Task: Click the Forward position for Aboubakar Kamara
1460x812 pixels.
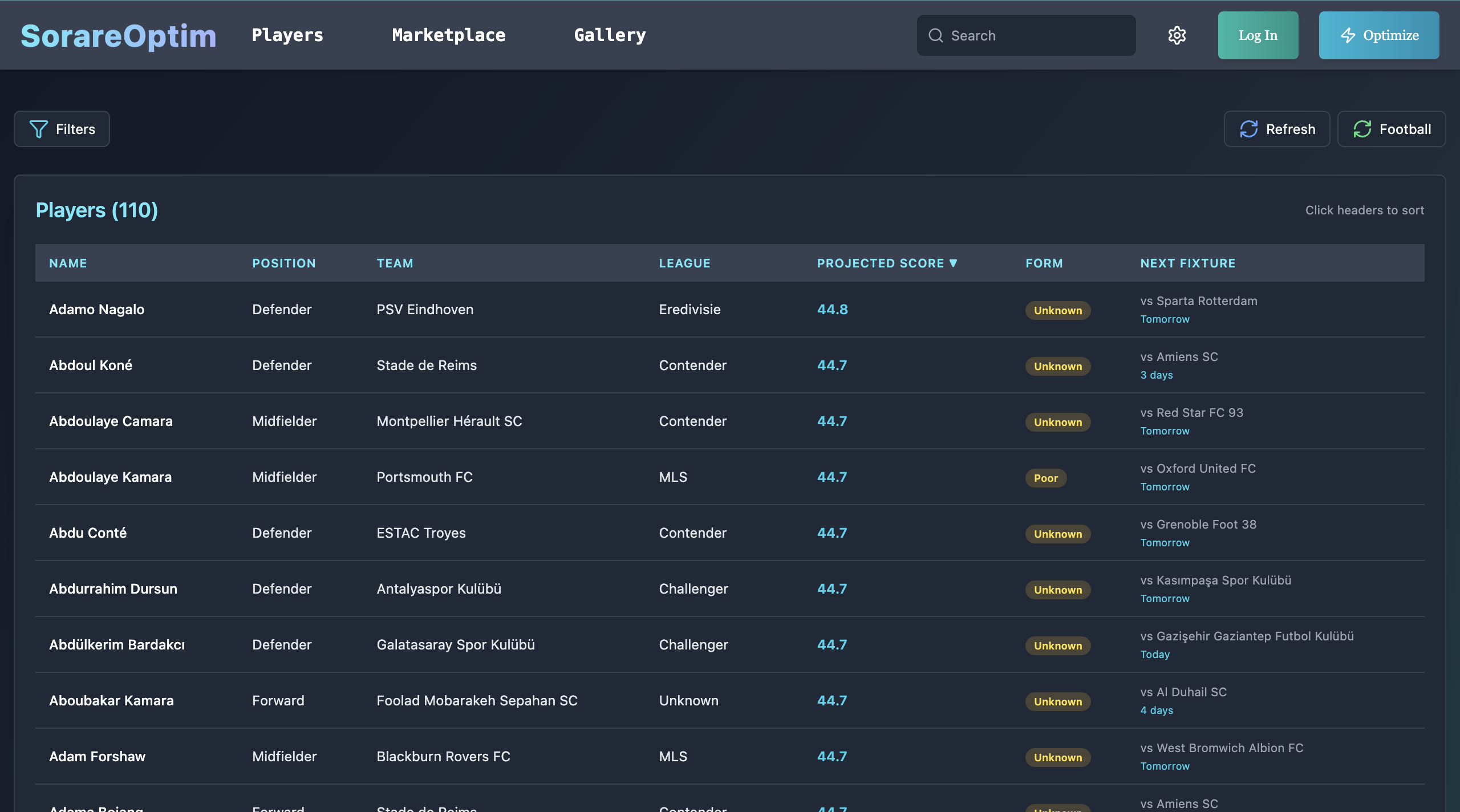Action: click(x=278, y=700)
